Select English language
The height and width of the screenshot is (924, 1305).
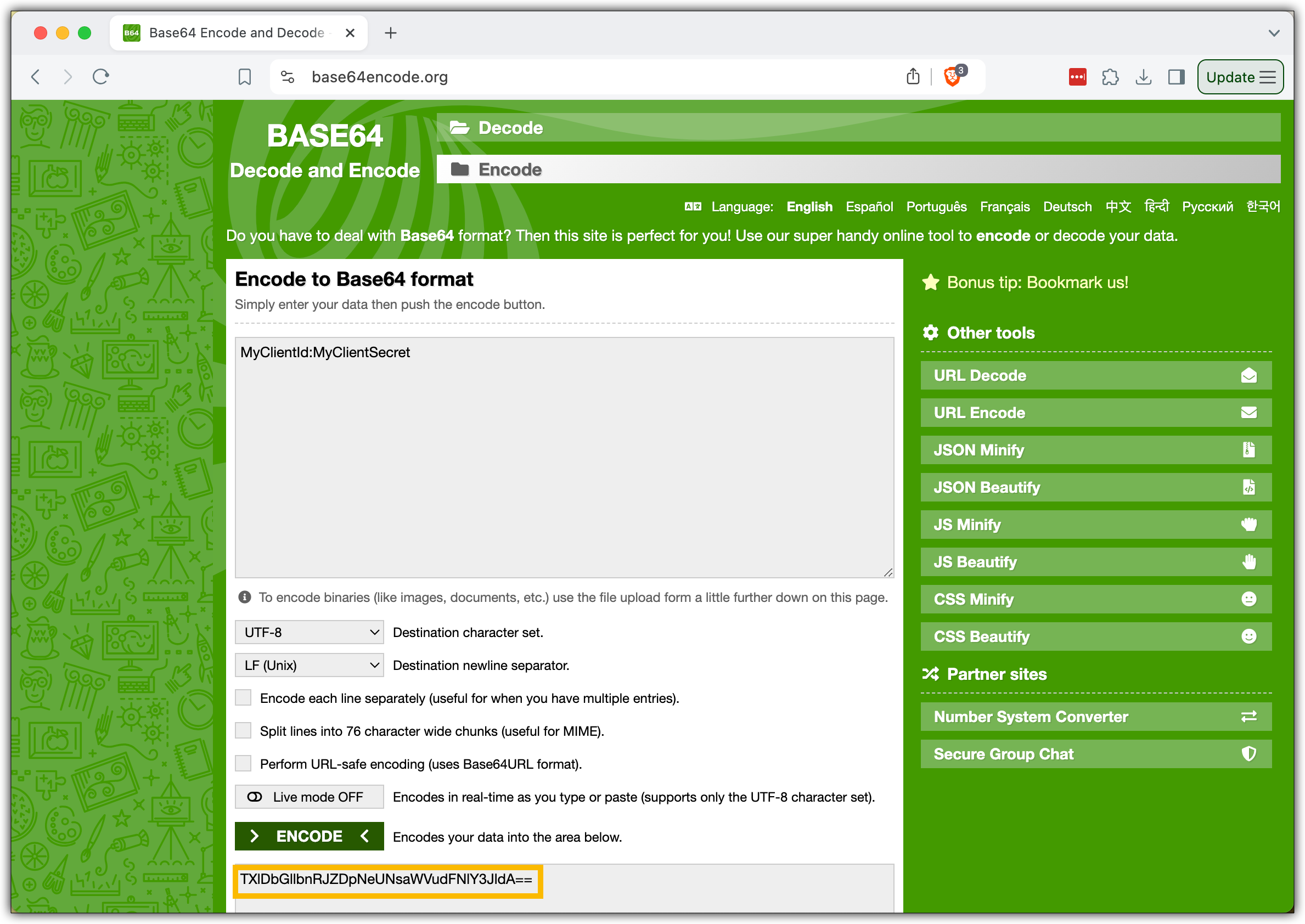click(x=809, y=206)
